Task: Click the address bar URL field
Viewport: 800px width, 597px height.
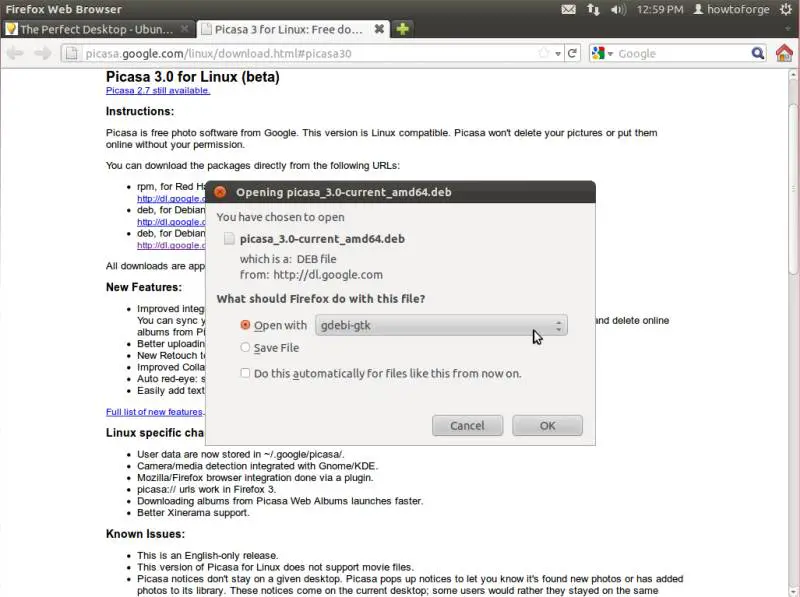Action: coord(310,53)
